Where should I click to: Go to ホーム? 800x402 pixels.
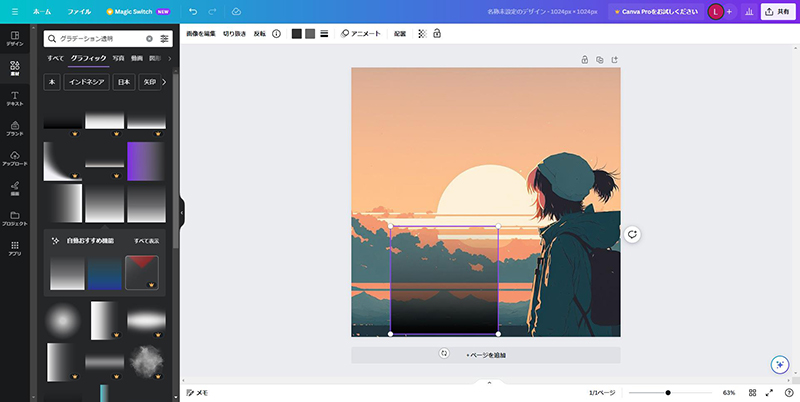[42, 11]
